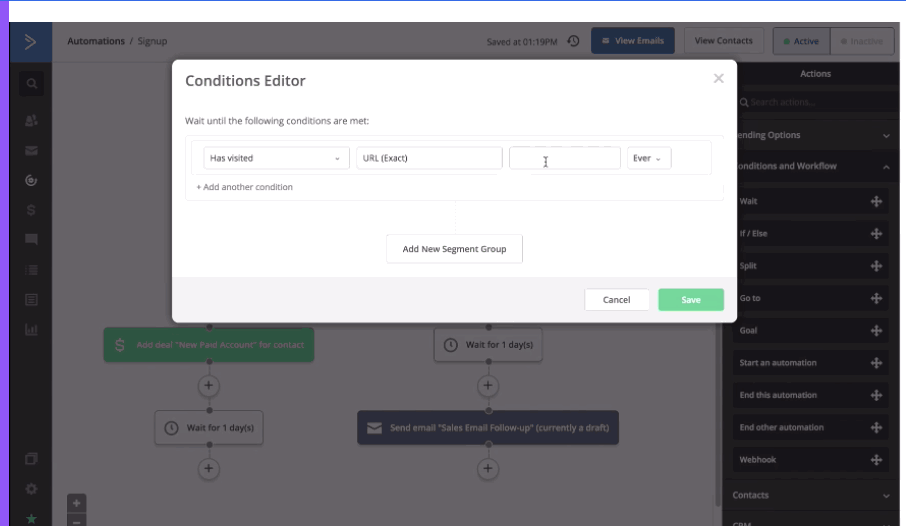
Task: Click the move handle for Go to action
Action: coord(876,298)
